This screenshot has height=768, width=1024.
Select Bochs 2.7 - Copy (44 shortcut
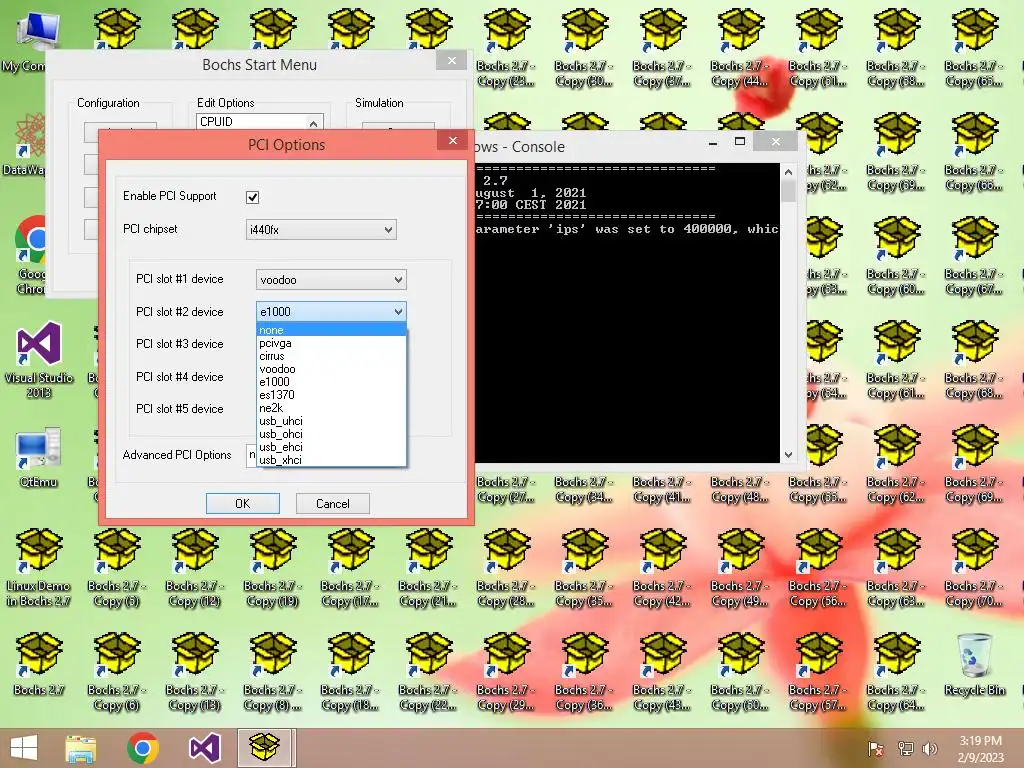tap(741, 49)
